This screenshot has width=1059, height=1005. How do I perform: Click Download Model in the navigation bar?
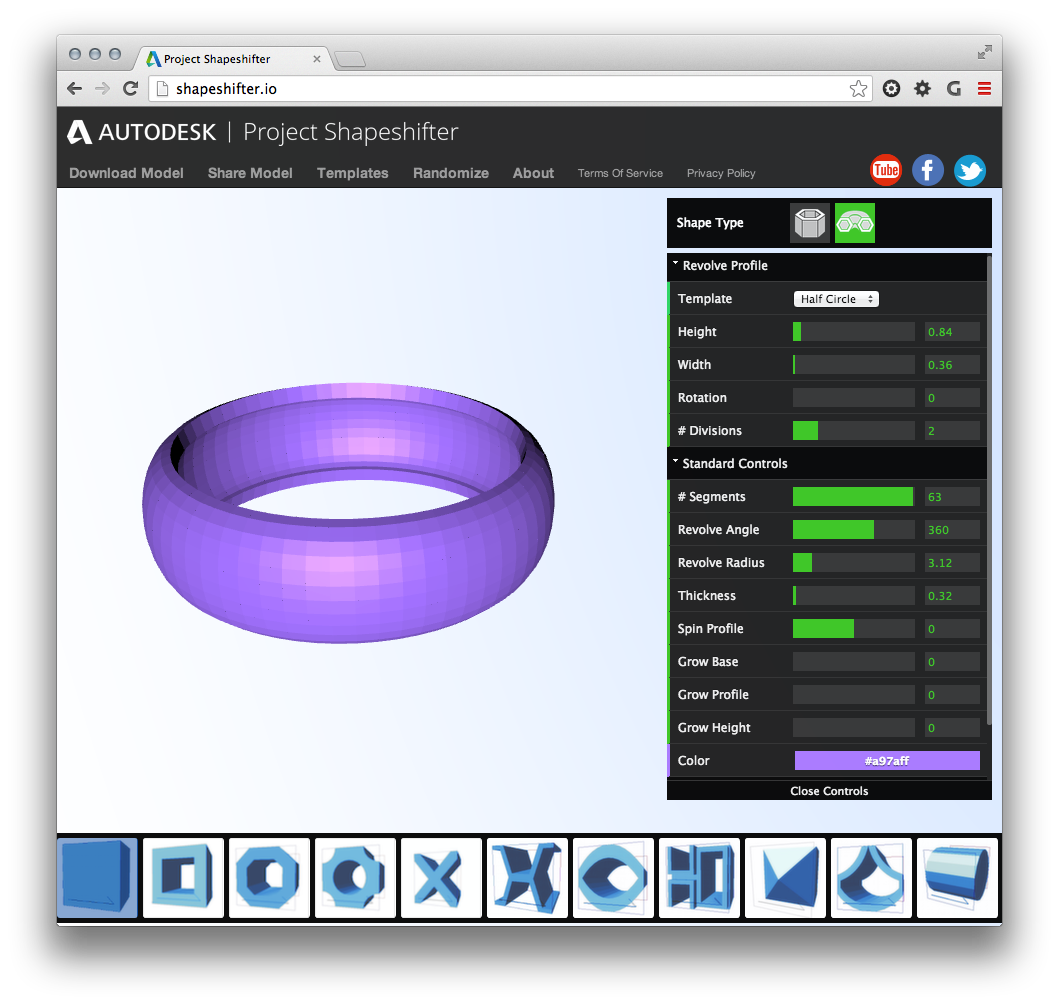pos(126,173)
